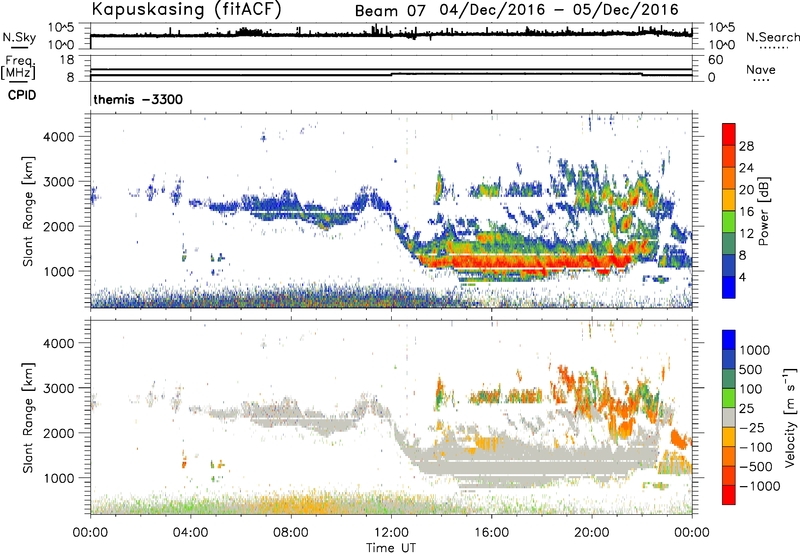Click the 12:00 time axis tick label
800x554 pixels.
tap(391, 533)
